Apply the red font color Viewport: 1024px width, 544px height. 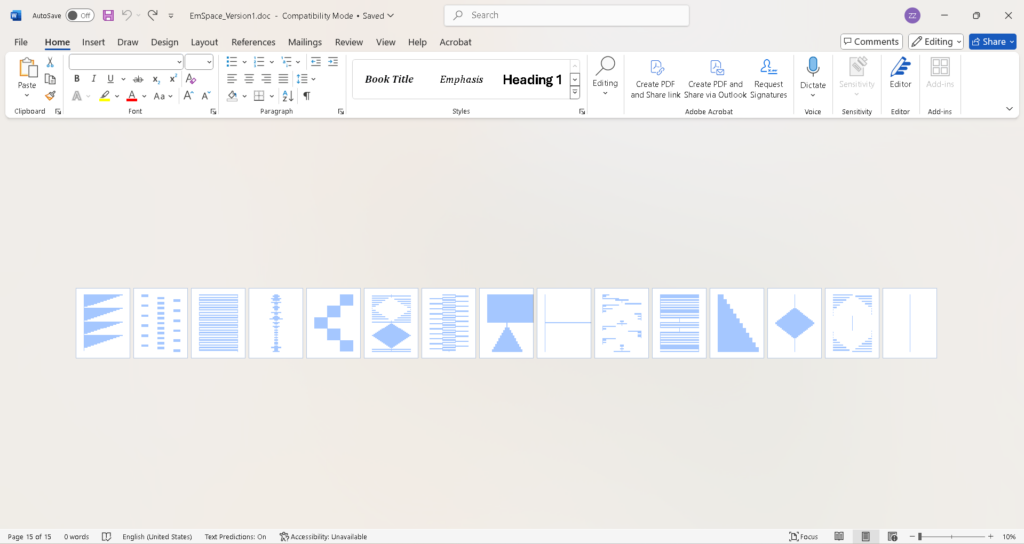[132, 96]
